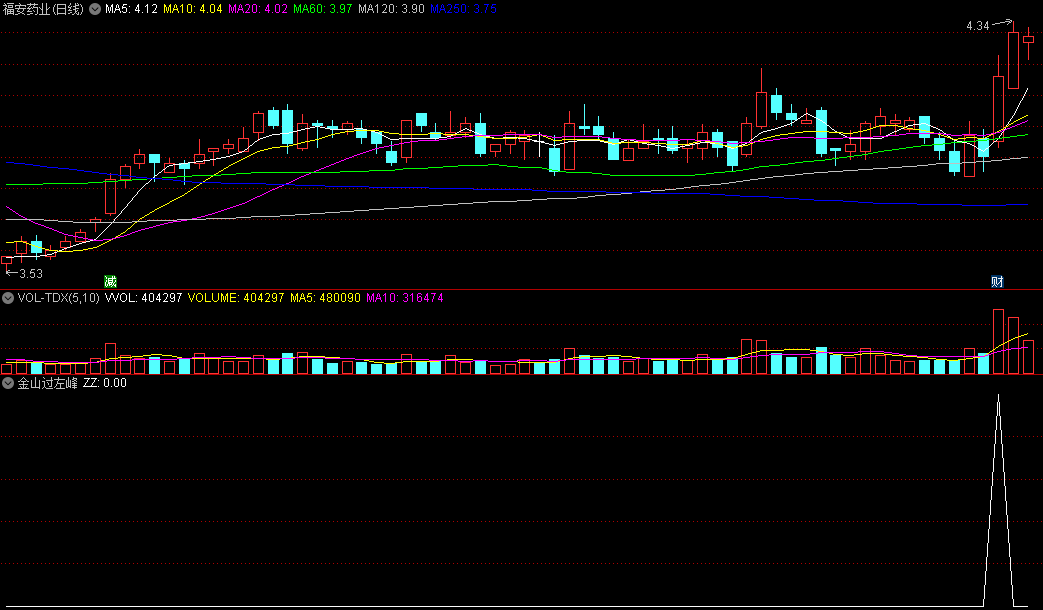The width and height of the screenshot is (1043, 610).
Task: Click the 4.34 high price label
Action: [978, 26]
